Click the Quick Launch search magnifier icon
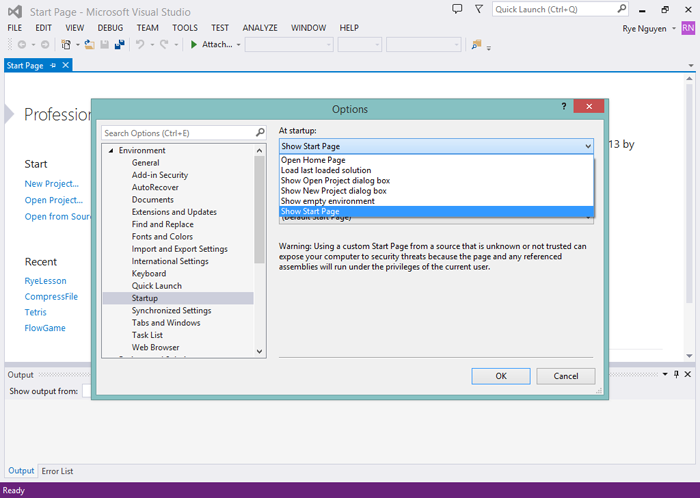This screenshot has height=498, width=700. coord(621,9)
